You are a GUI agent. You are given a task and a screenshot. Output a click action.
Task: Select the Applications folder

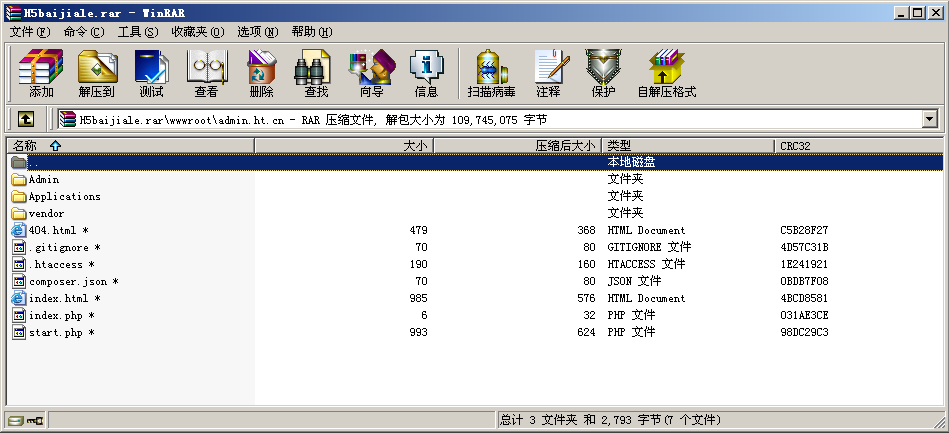(x=64, y=196)
